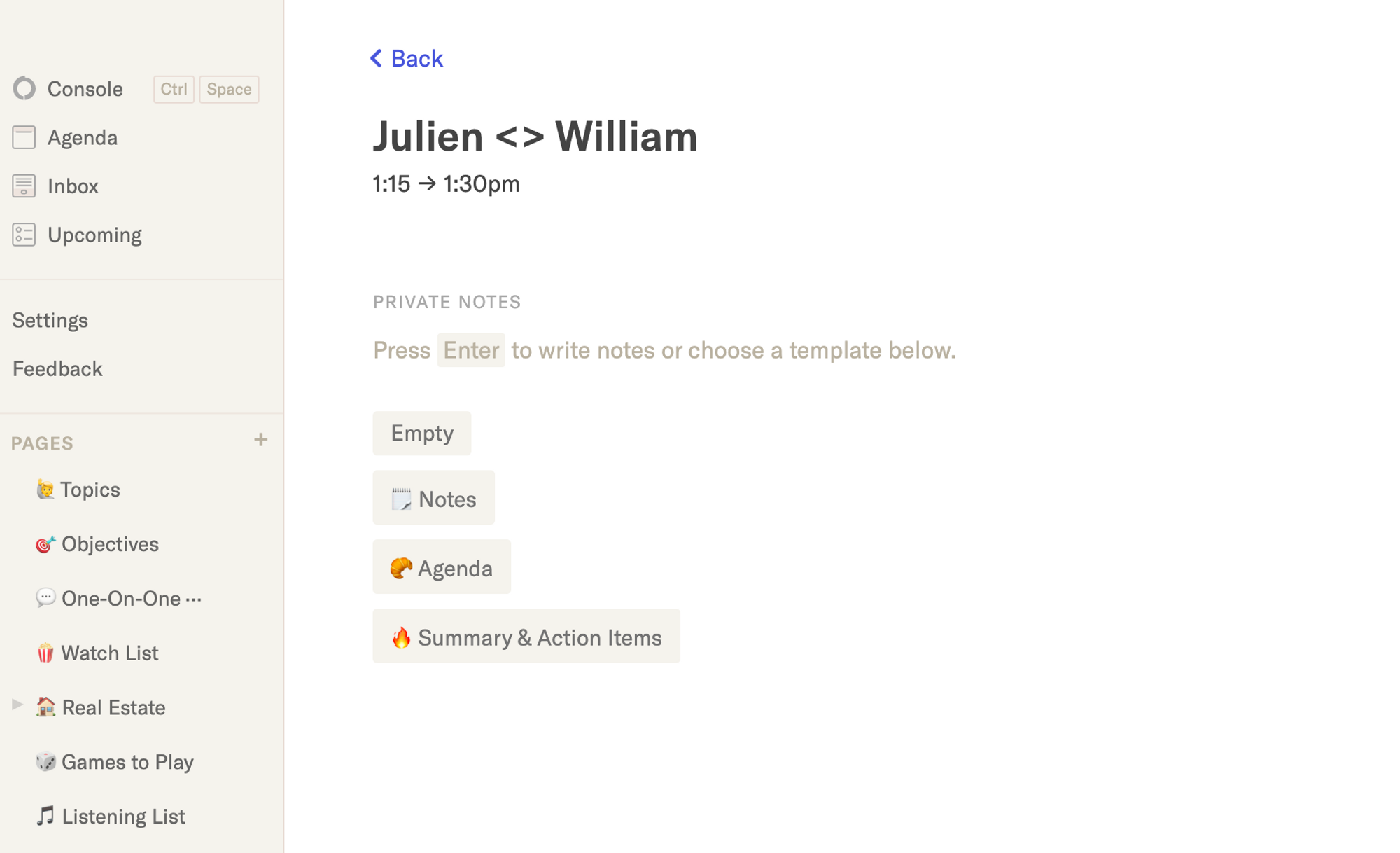Click the Console circle icon

(24, 89)
